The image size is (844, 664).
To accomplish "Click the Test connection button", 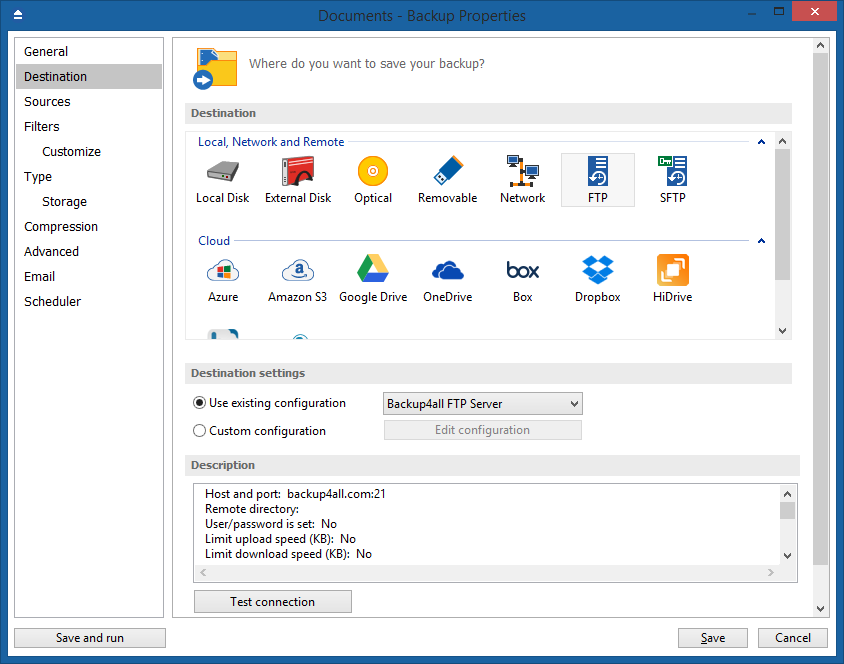I will tap(272, 602).
